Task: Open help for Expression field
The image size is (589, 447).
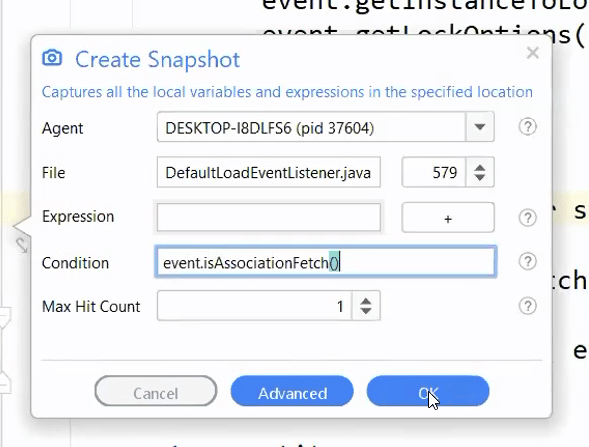Action: [527, 217]
